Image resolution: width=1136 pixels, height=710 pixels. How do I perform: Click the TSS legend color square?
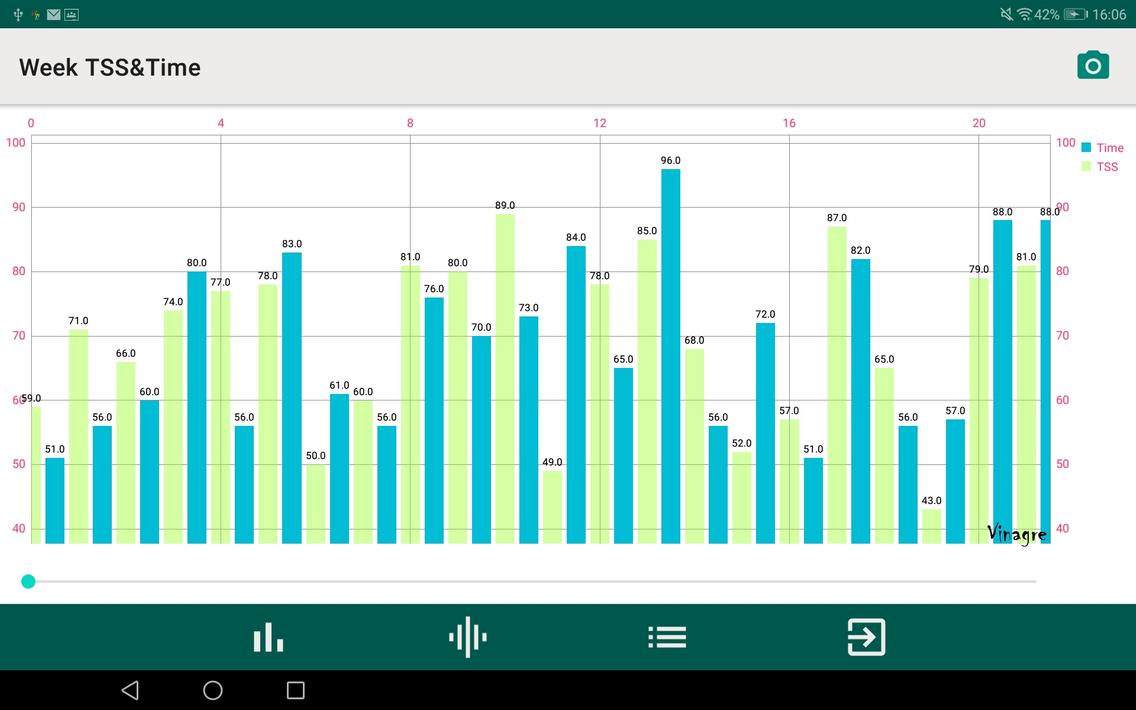1086,166
